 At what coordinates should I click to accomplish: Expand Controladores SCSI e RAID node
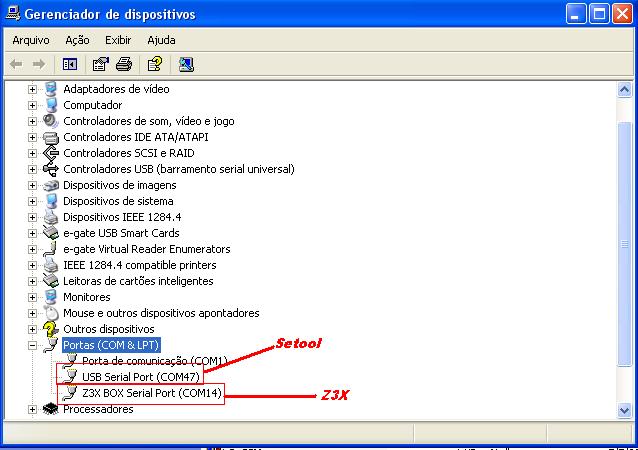click(x=32, y=153)
